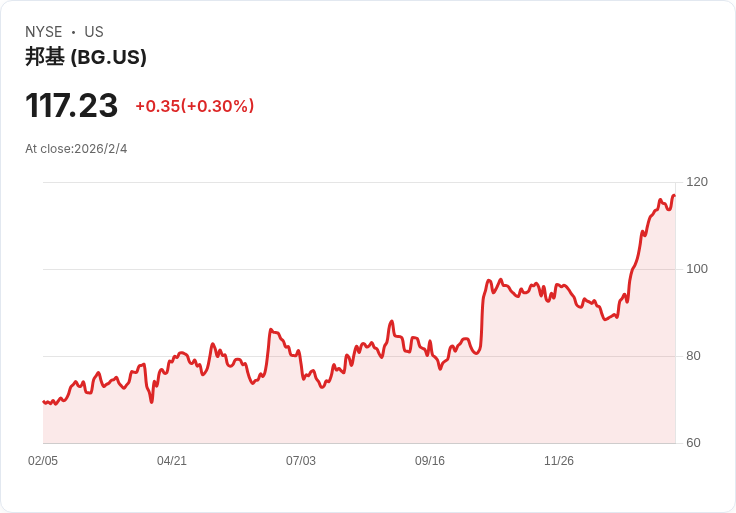The width and height of the screenshot is (736, 513).
Task: Click the 80 price axis label
Action: click(693, 356)
